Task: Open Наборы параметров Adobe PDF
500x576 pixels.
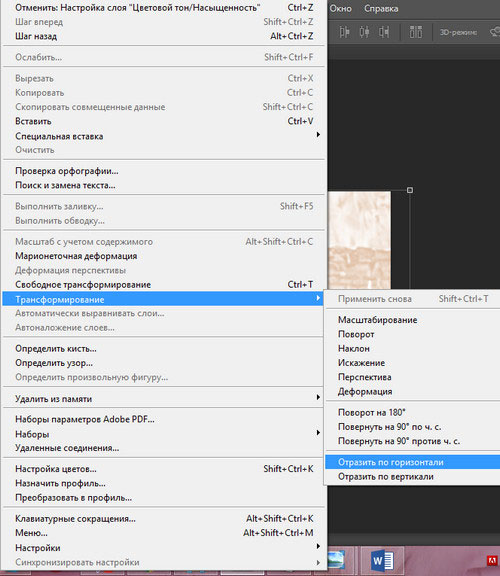Action: tap(163, 420)
